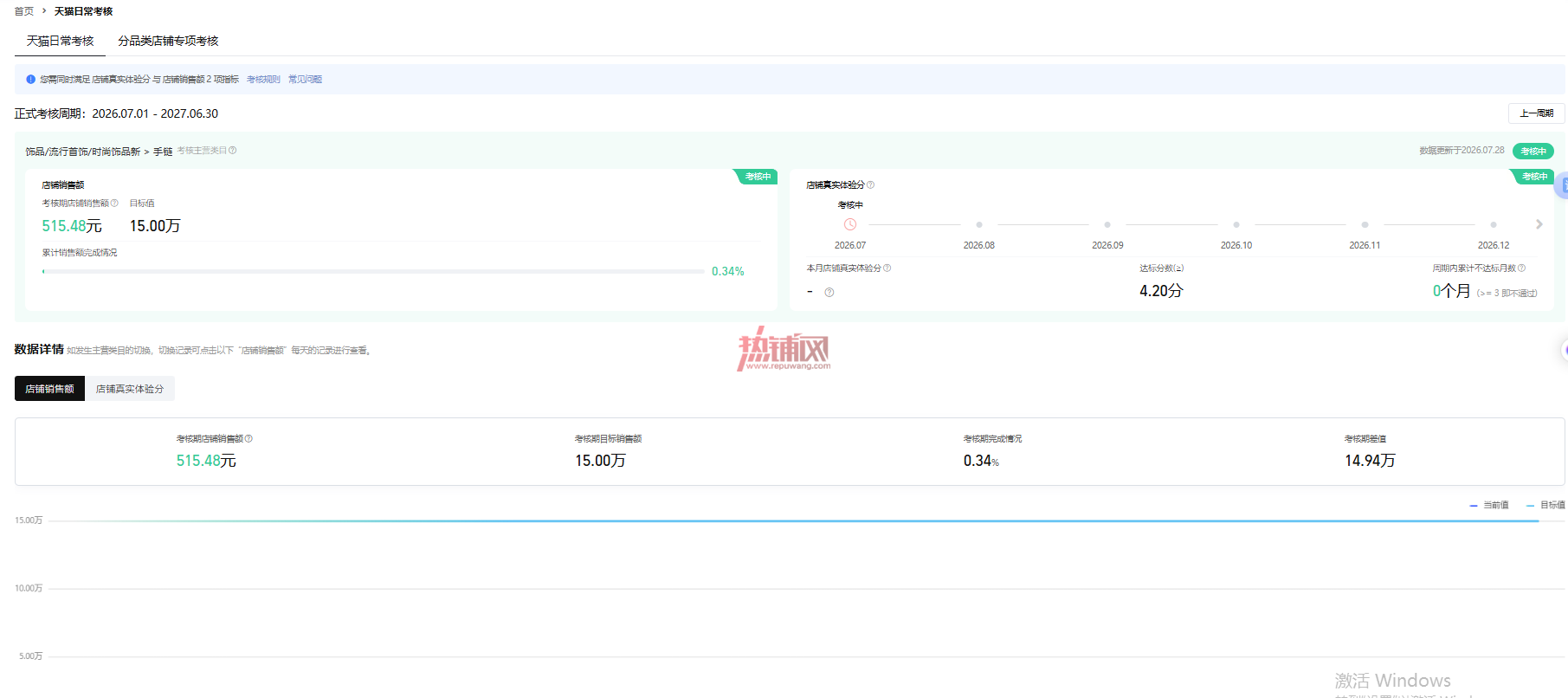Screen dimensions: 1568x698
Task: Open the 考核规则 link
Action: 263,80
